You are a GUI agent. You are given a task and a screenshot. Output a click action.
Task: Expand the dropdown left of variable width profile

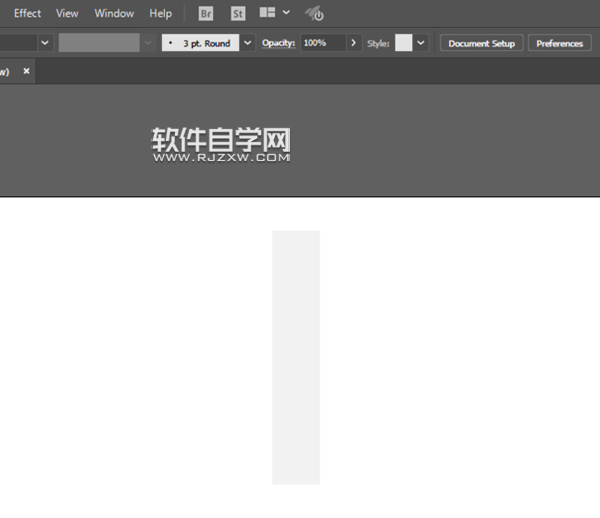[45, 43]
